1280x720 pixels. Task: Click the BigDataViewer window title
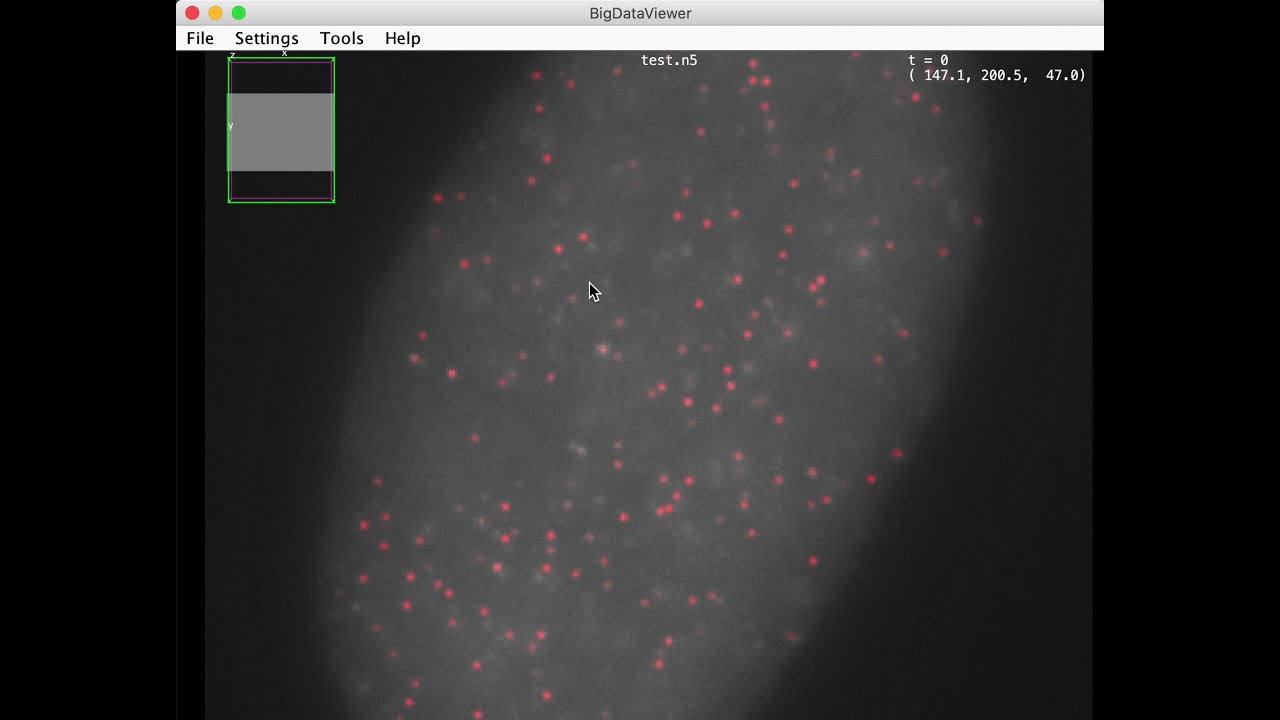click(x=640, y=13)
